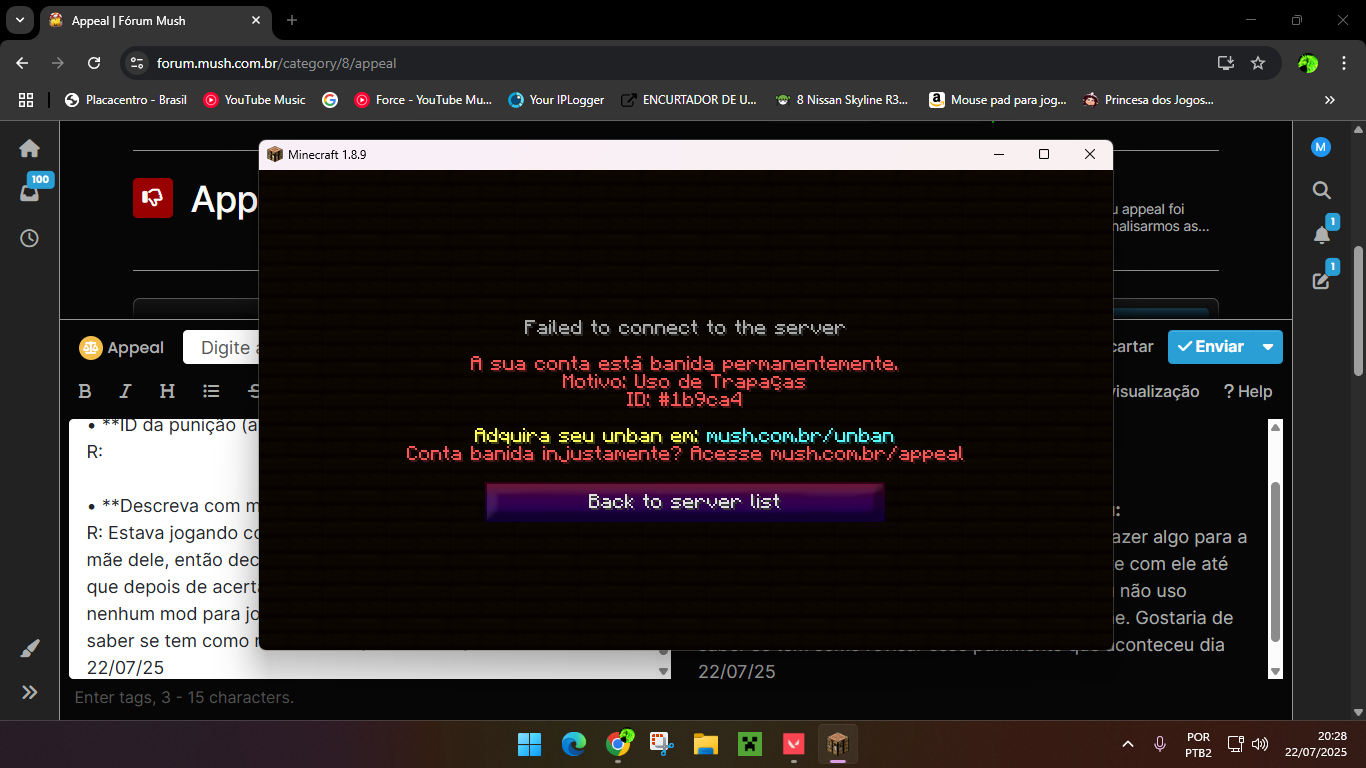Open Mouse pad para jog... bookmark
The width and height of the screenshot is (1366, 768).
point(998,100)
